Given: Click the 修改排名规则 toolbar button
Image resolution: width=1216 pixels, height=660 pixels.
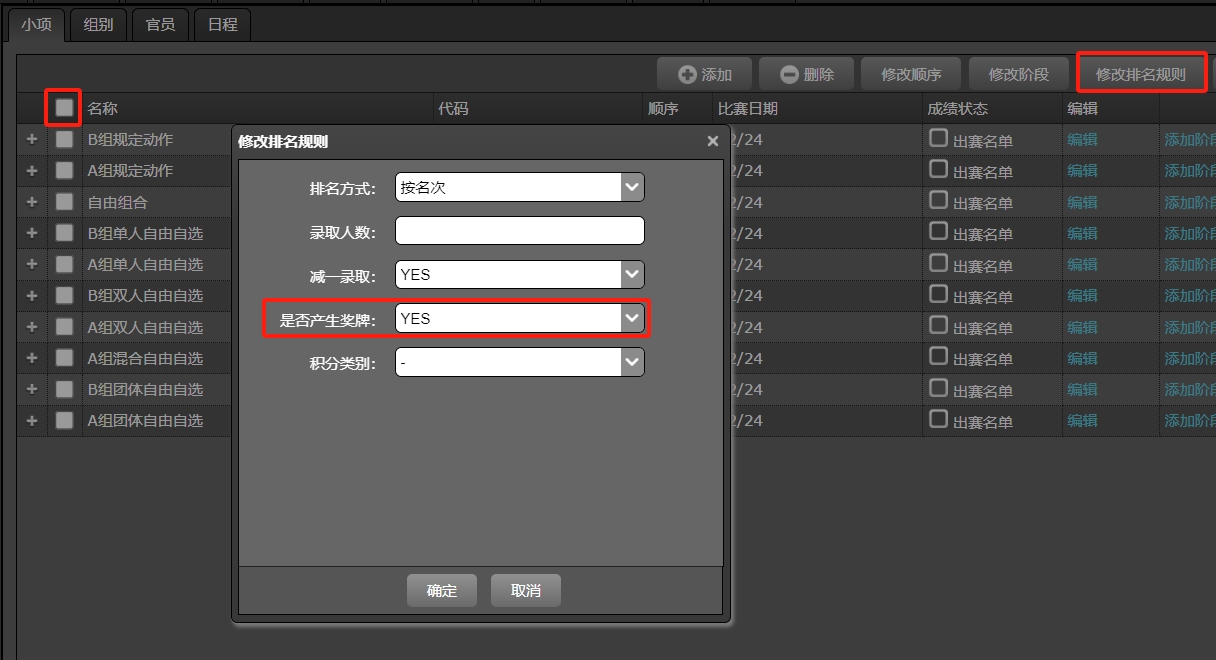Looking at the screenshot, I should (x=1140, y=74).
